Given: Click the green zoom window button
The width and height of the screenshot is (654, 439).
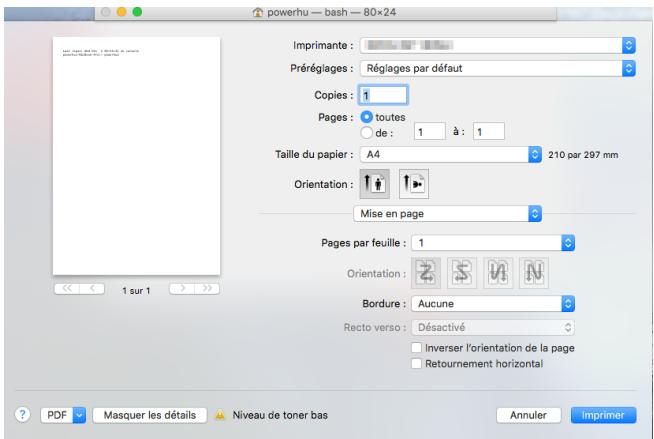Looking at the screenshot, I should tap(137, 12).
